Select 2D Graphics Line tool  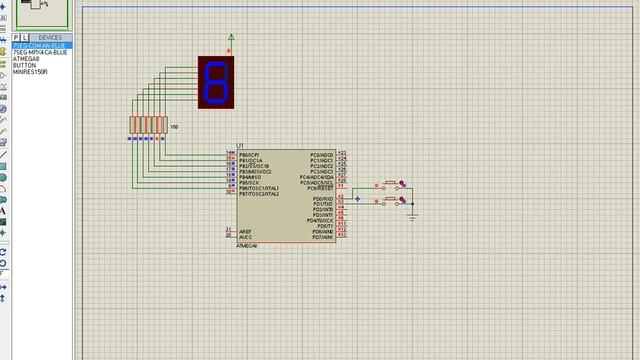click(x=3, y=155)
